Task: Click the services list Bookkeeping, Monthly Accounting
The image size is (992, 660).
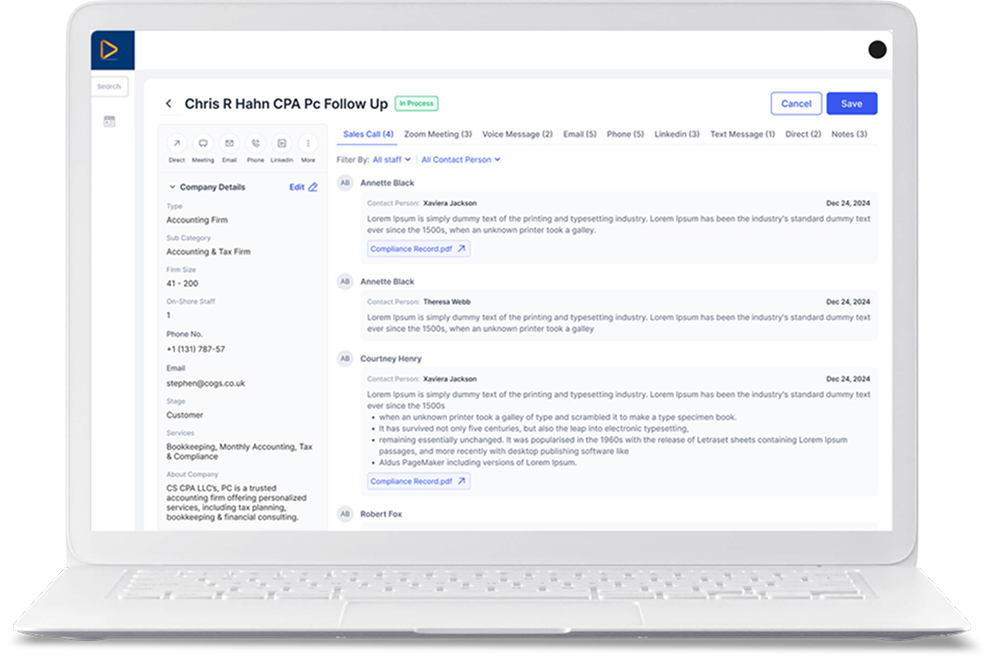Action: coord(239,451)
